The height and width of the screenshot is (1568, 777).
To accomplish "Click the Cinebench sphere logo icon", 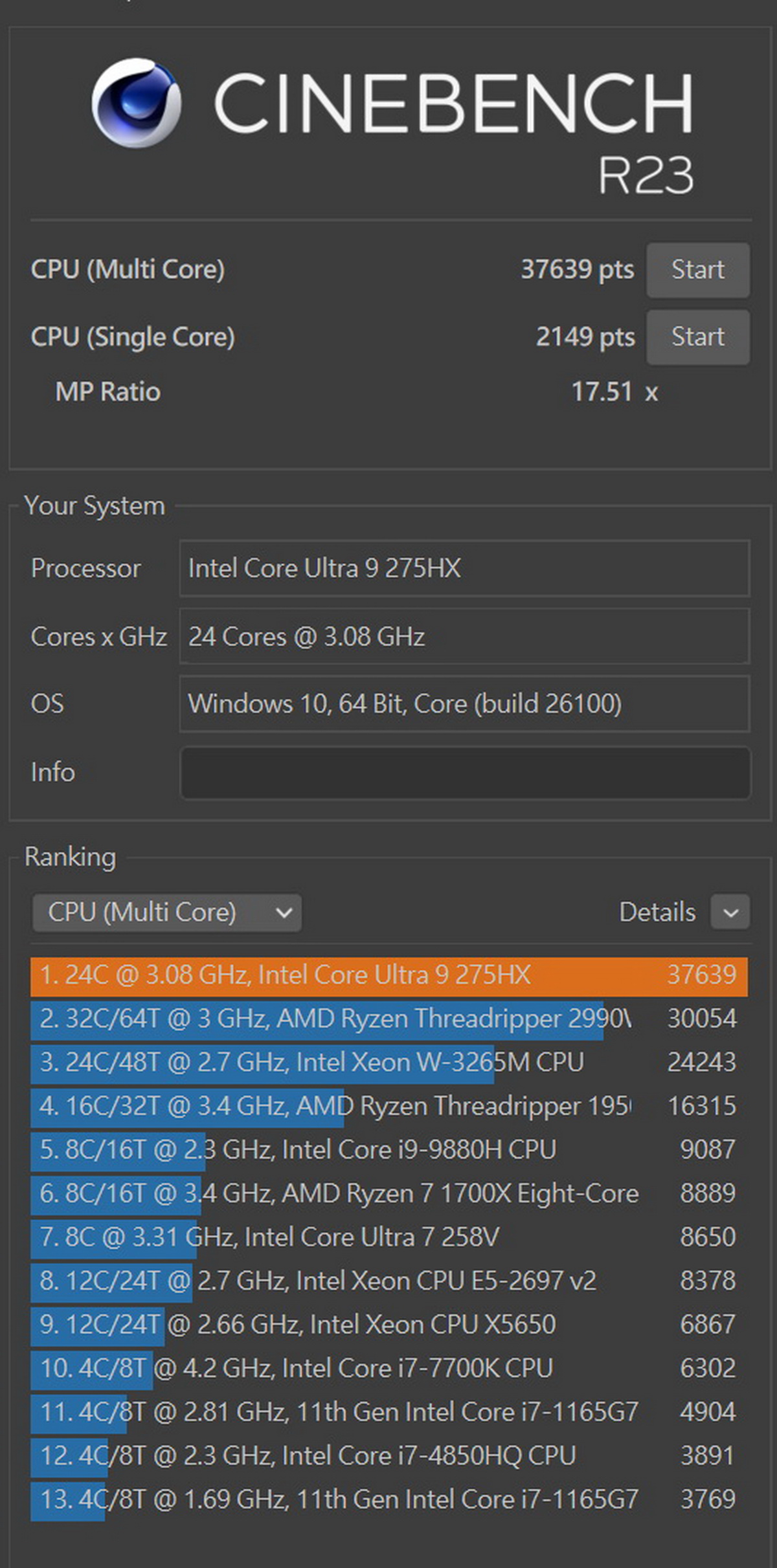I will [x=137, y=102].
